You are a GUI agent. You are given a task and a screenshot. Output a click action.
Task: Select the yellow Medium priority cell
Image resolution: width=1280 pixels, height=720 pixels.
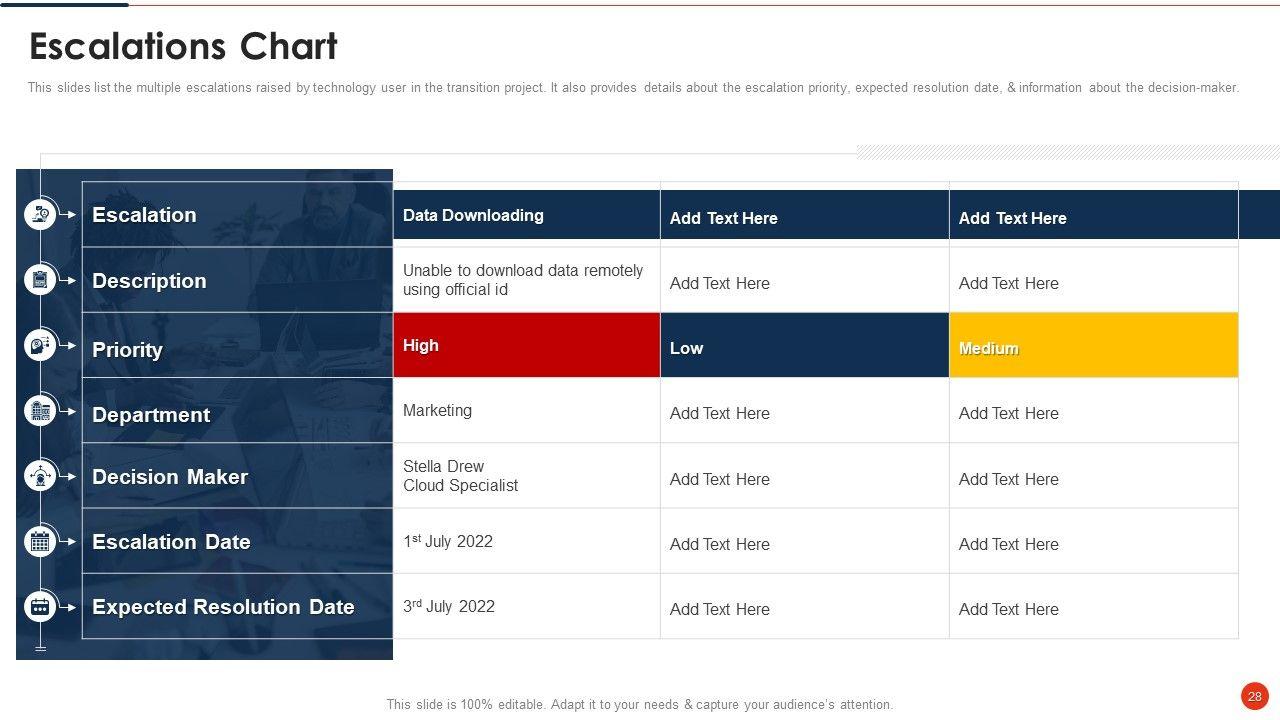(1093, 345)
